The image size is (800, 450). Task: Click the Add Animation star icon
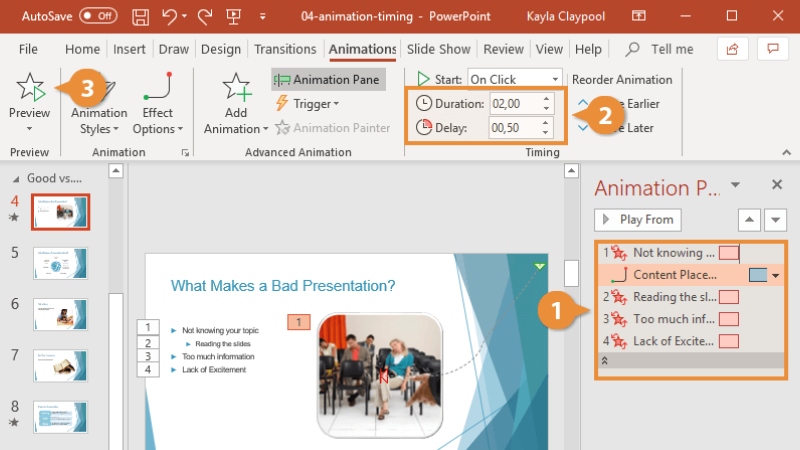(236, 87)
